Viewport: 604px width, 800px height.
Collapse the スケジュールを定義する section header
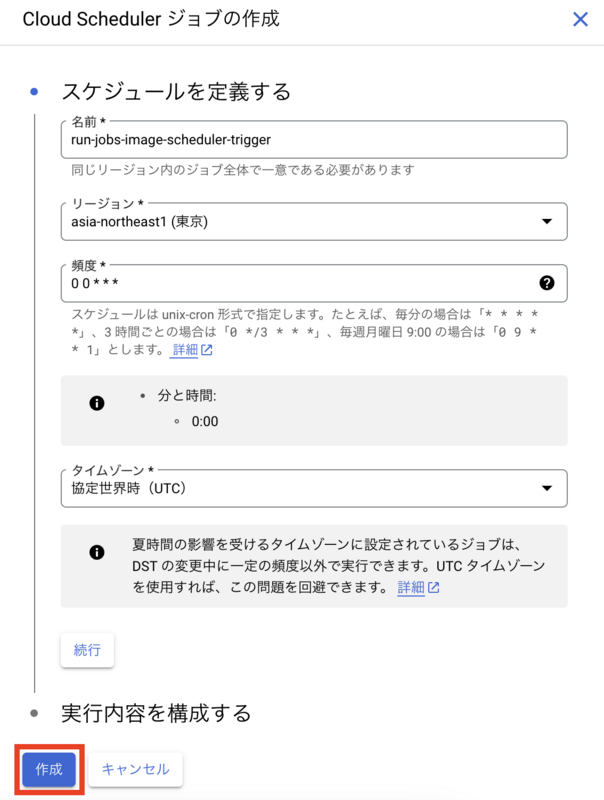[x=176, y=92]
